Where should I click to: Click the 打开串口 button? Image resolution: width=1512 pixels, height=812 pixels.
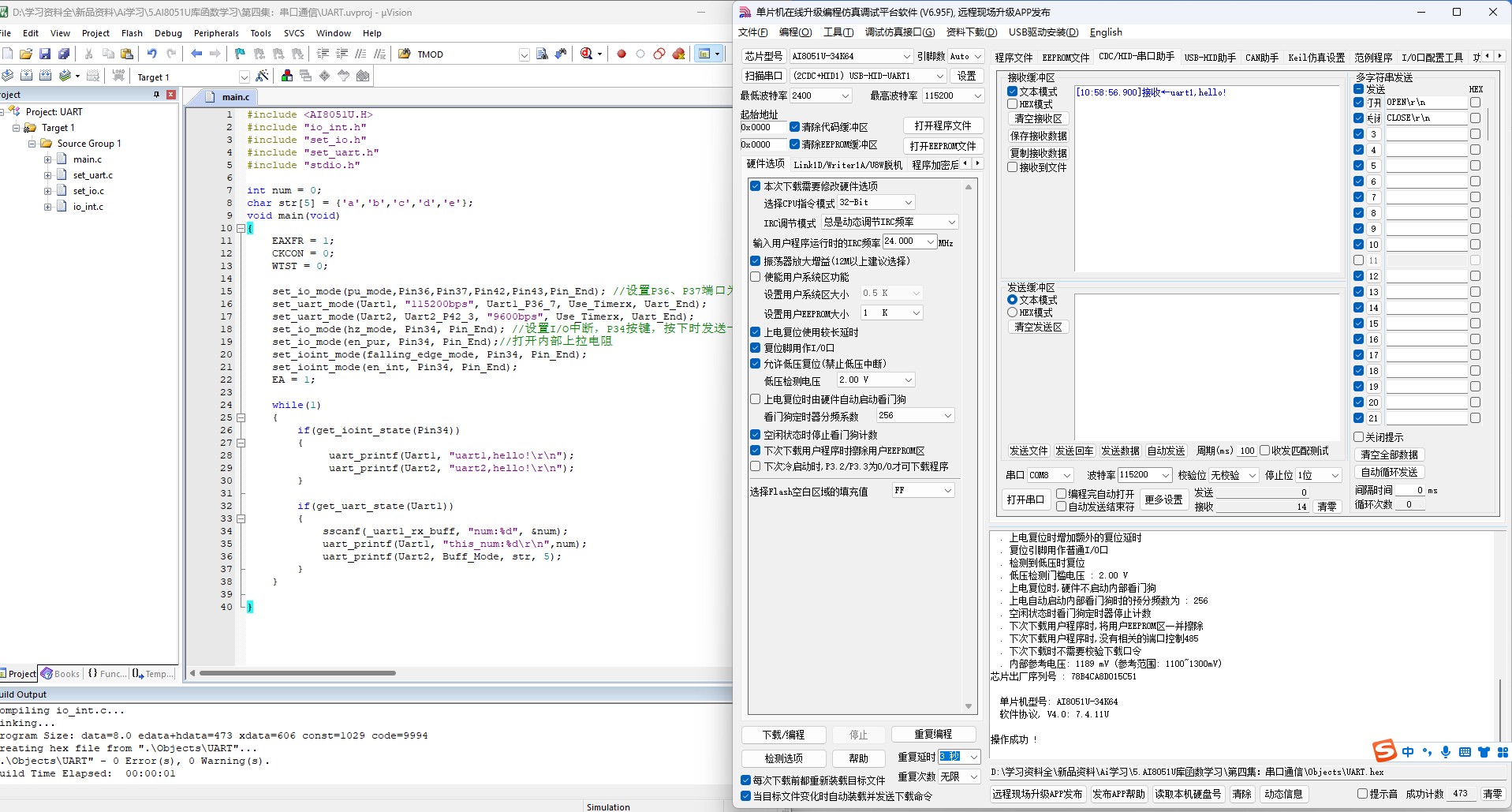[x=1025, y=500]
